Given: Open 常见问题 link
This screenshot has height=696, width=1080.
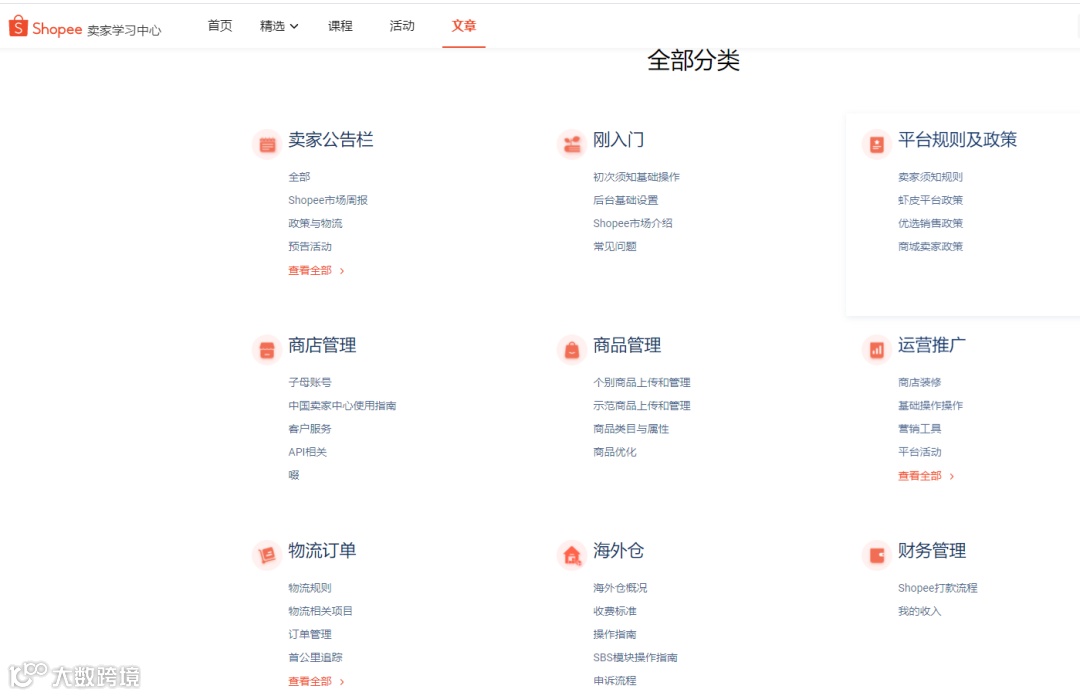Looking at the screenshot, I should (614, 246).
